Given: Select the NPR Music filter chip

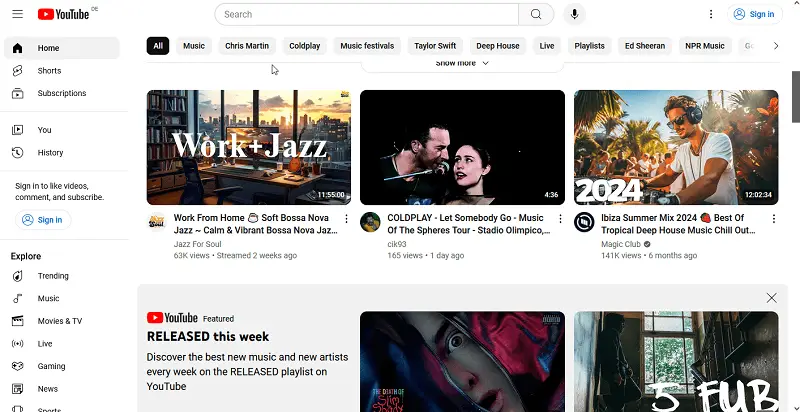Looking at the screenshot, I should pyautogui.click(x=705, y=46).
